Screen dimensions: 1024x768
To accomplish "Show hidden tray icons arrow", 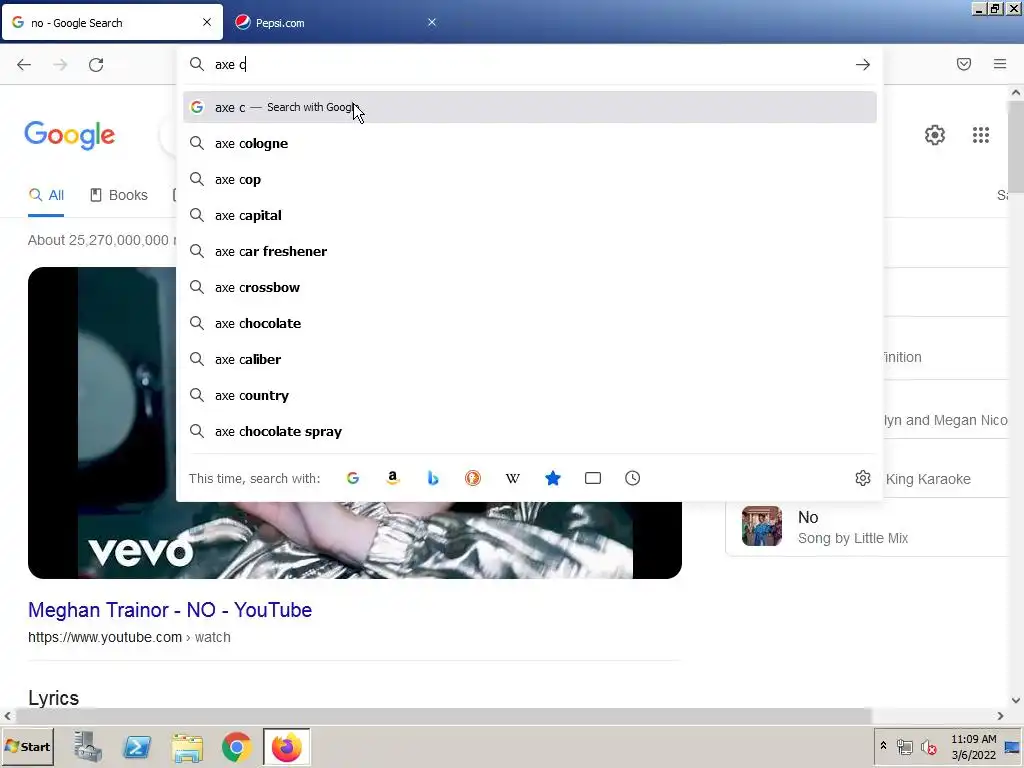I will [x=883, y=746].
